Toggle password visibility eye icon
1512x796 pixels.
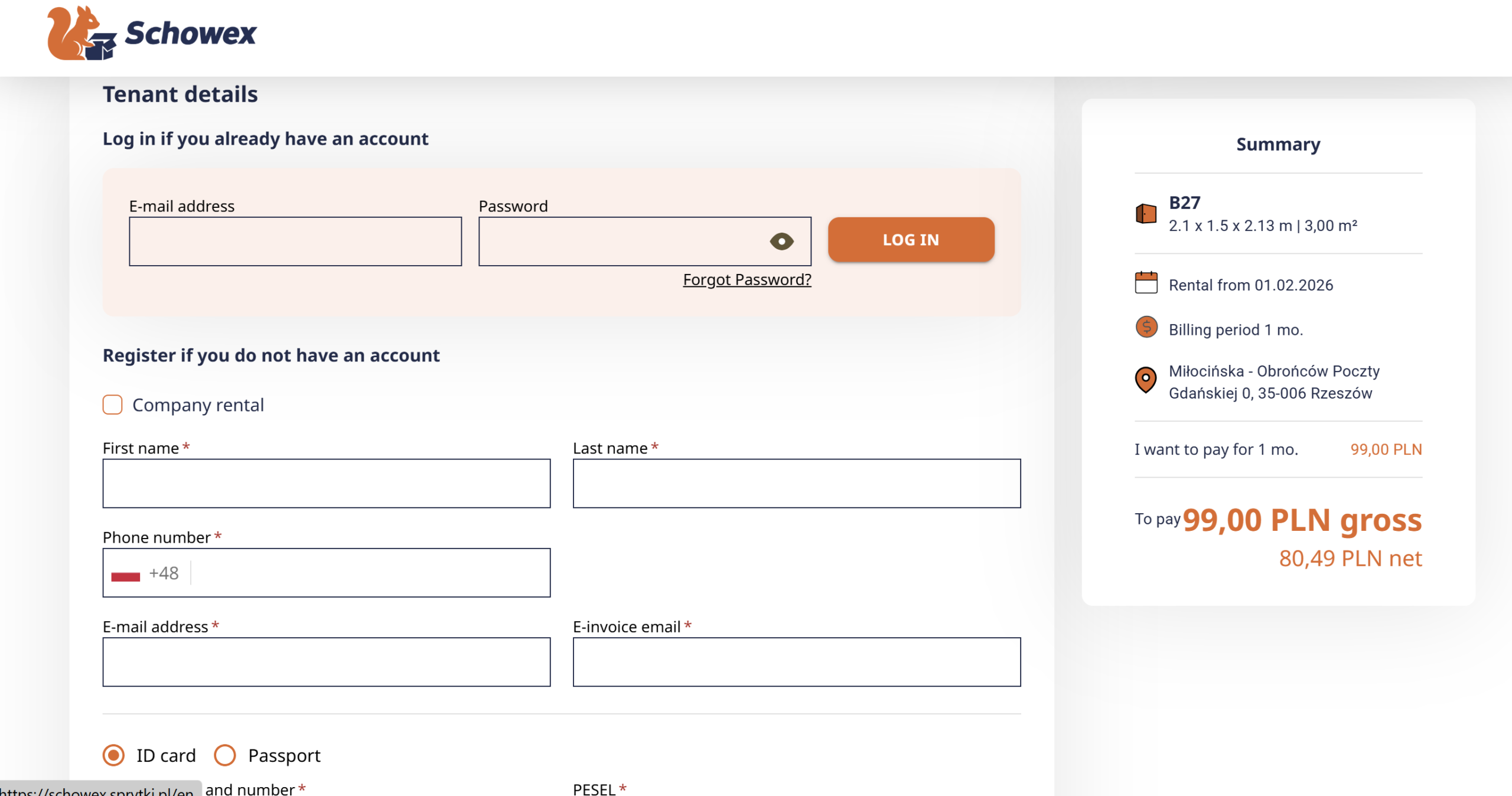[781, 242]
